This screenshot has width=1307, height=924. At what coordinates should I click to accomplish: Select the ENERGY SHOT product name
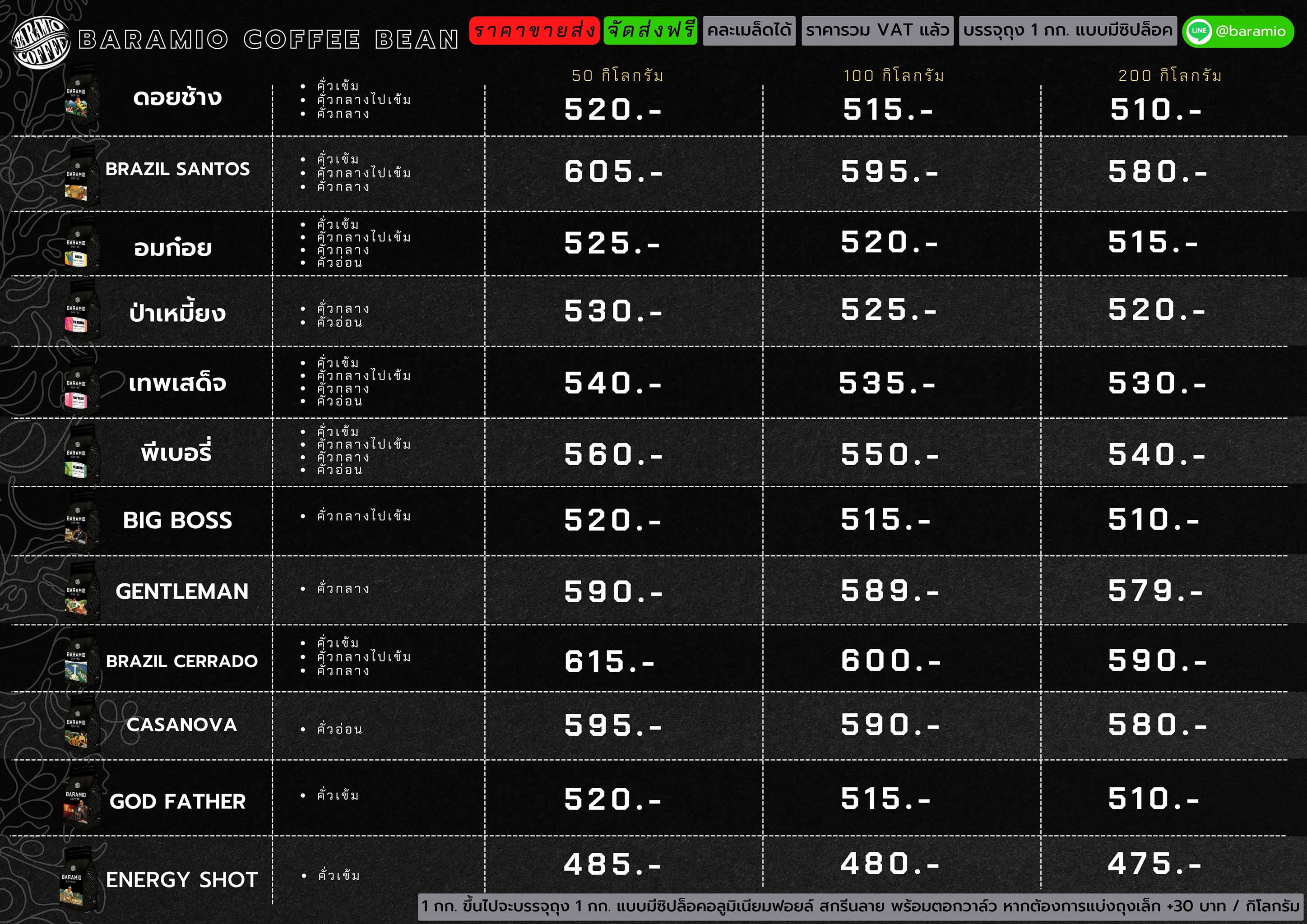point(181,880)
